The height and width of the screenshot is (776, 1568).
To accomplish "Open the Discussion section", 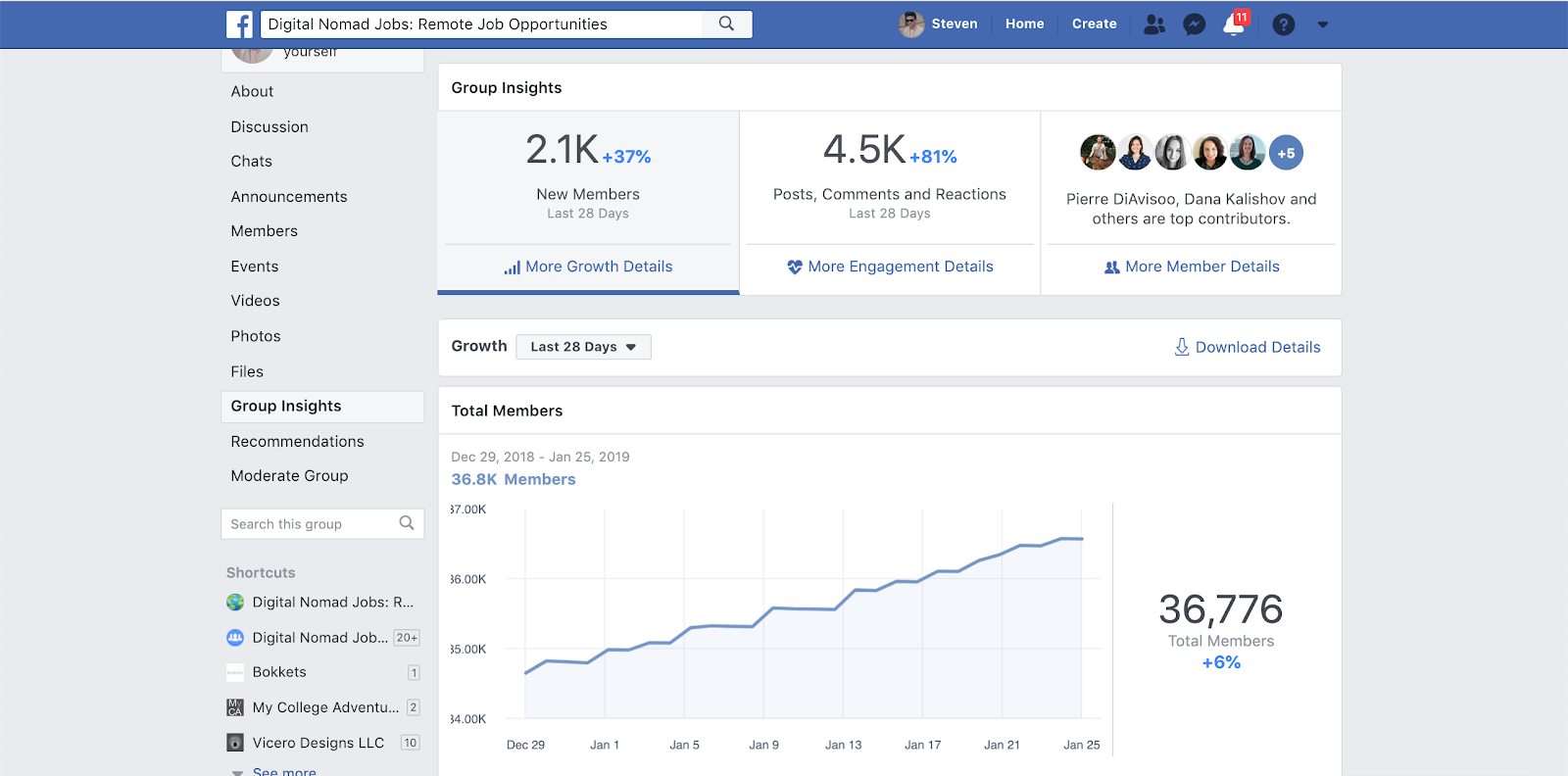I will pyautogui.click(x=269, y=126).
